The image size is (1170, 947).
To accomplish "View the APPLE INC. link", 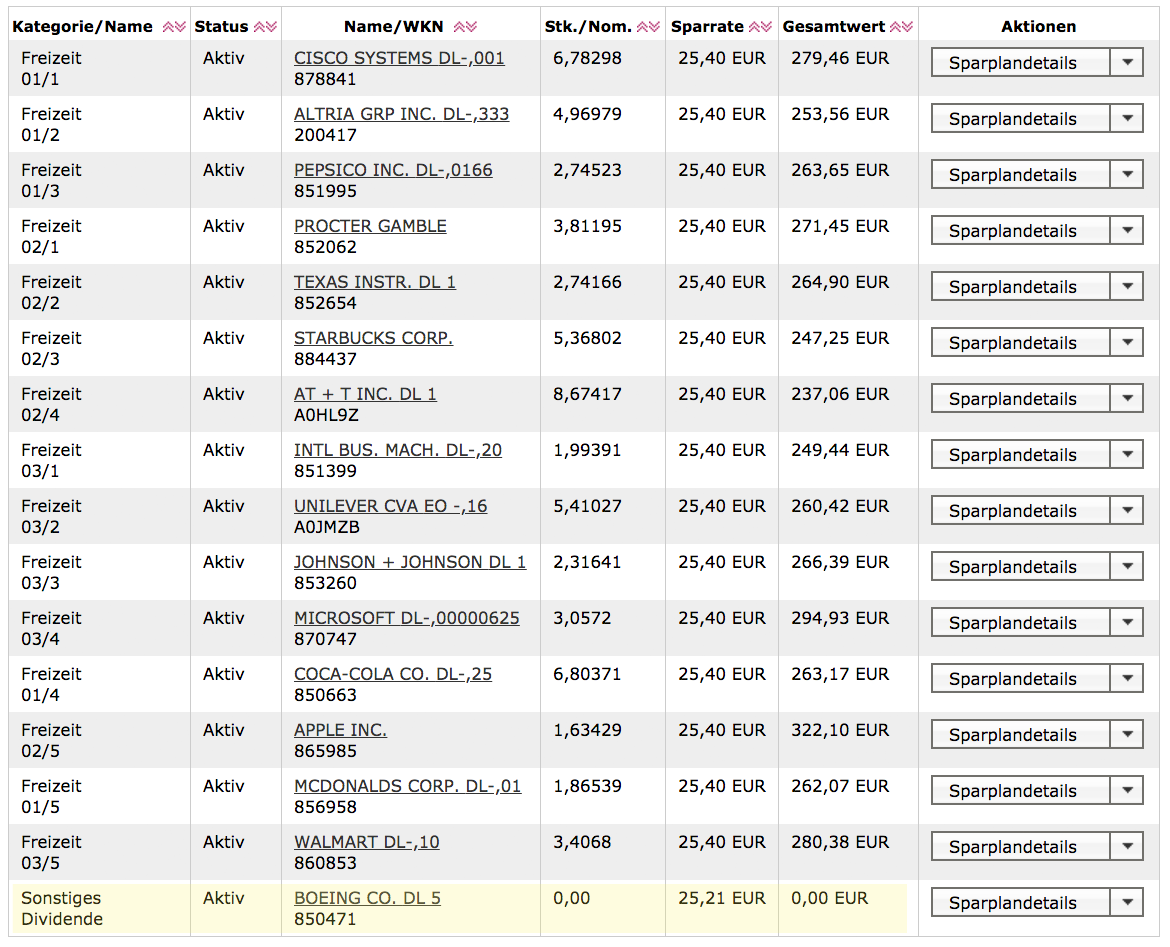I will pos(340,730).
